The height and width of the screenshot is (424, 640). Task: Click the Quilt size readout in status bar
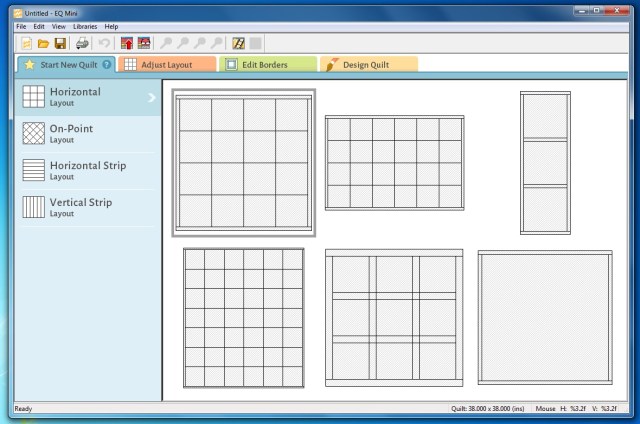[488, 408]
